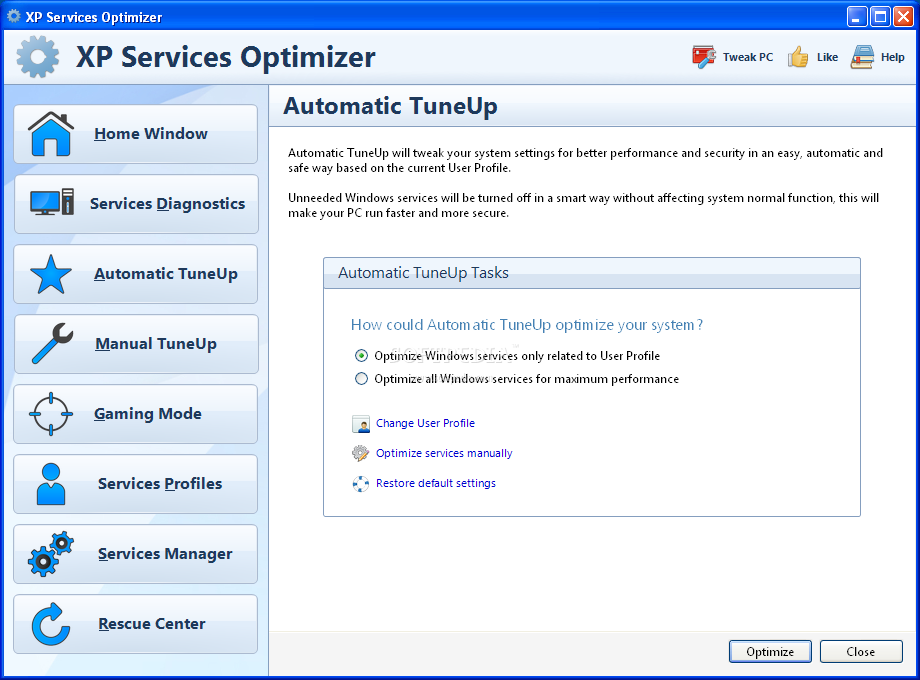Click the person Services Profiles icon
Viewport: 920px width, 680px height.
[51, 484]
